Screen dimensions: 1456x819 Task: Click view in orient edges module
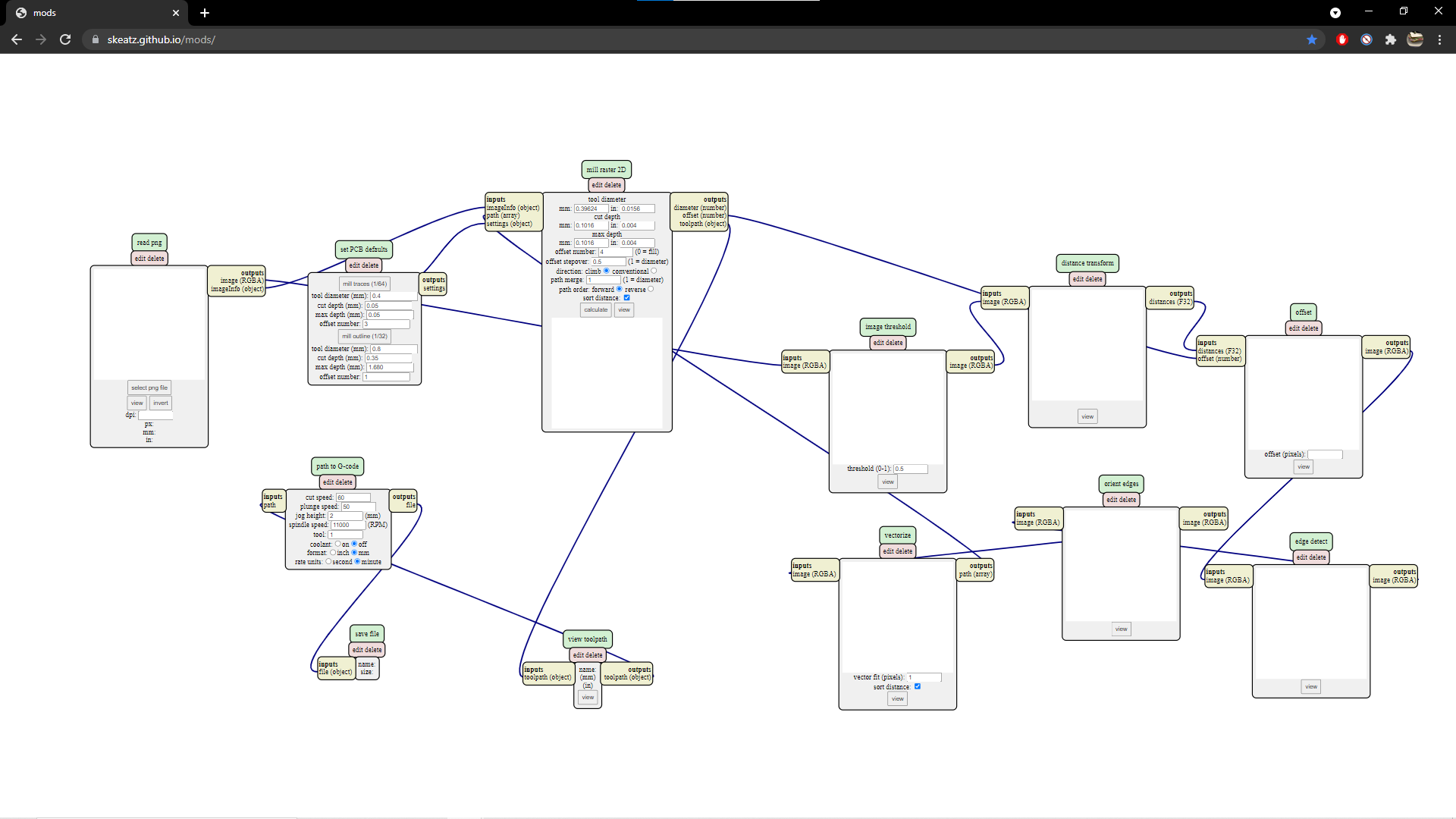point(1122,629)
